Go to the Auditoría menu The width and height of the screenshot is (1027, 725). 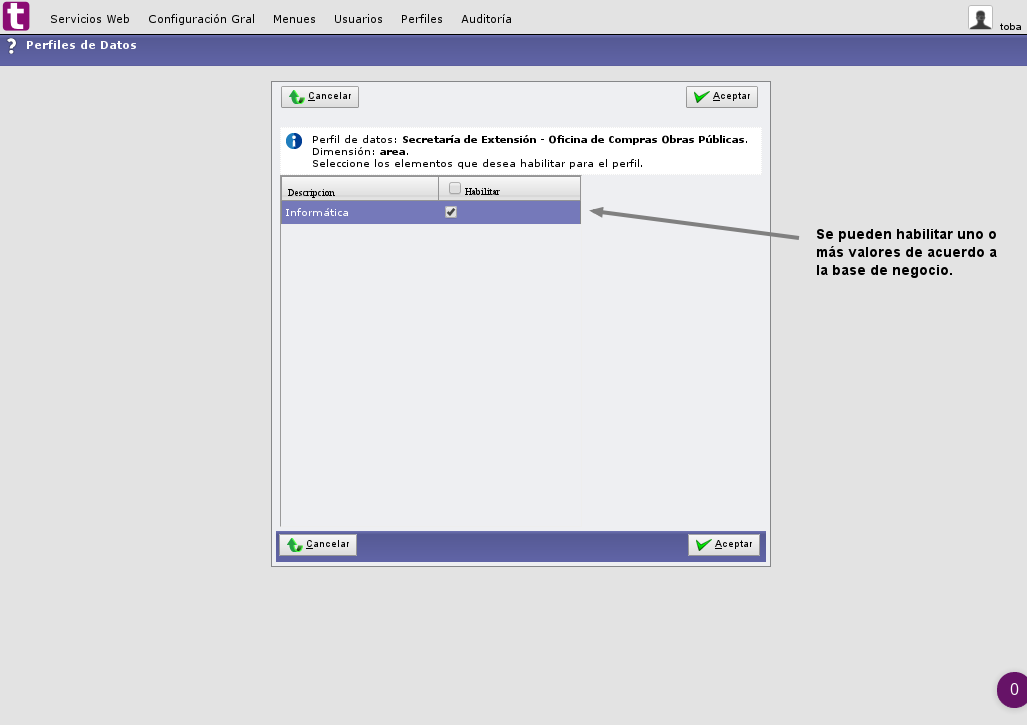pos(486,19)
